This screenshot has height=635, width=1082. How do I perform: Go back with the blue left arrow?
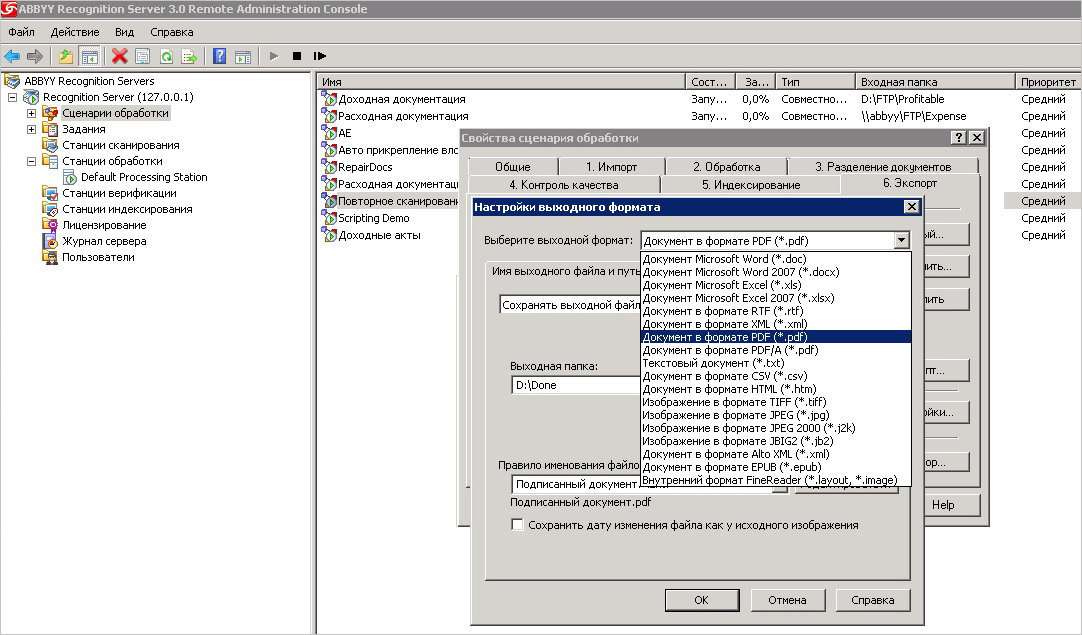coord(12,56)
